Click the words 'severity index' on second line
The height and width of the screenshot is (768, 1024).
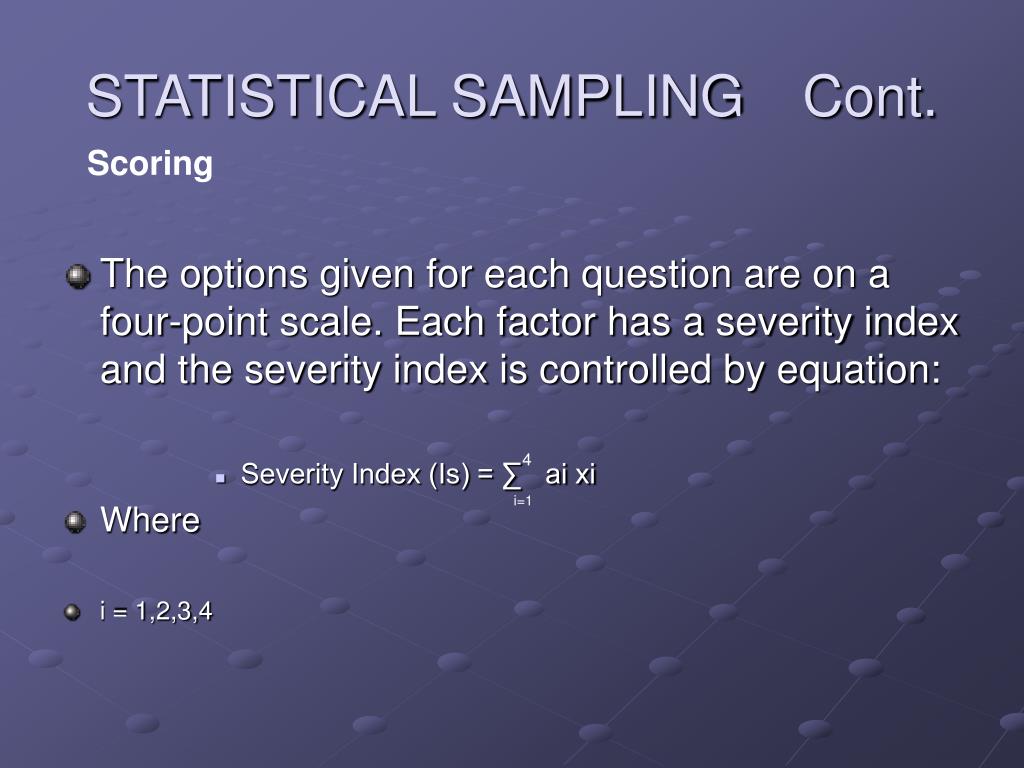point(837,323)
